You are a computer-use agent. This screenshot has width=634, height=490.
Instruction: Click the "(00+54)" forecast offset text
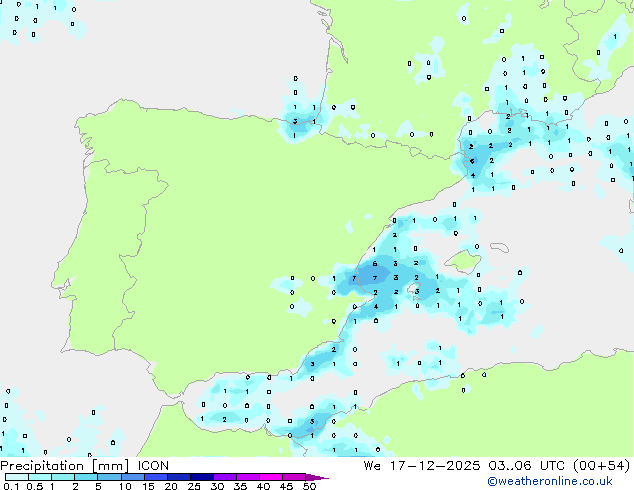click(602, 466)
